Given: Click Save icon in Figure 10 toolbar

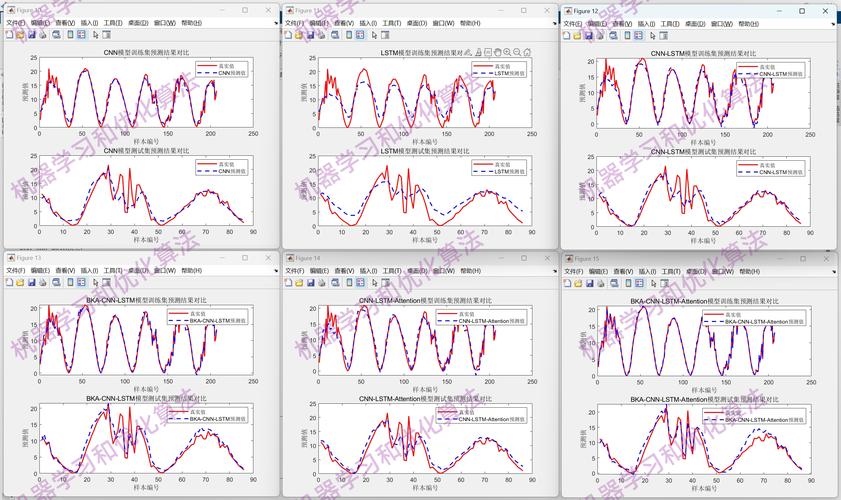Looking at the screenshot, I should point(31,34).
